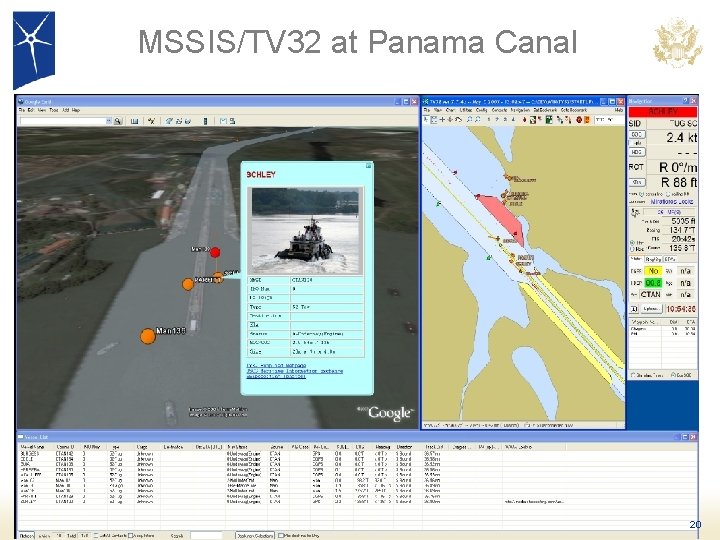
Task: Click the SCHLEY tugboat photo thumbnail
Action: point(305,231)
